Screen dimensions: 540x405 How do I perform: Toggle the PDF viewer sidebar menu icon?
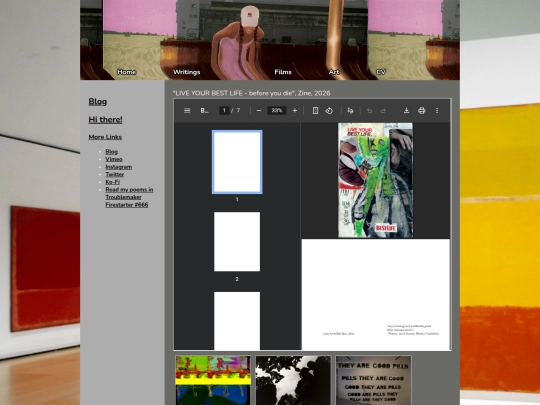click(x=187, y=111)
